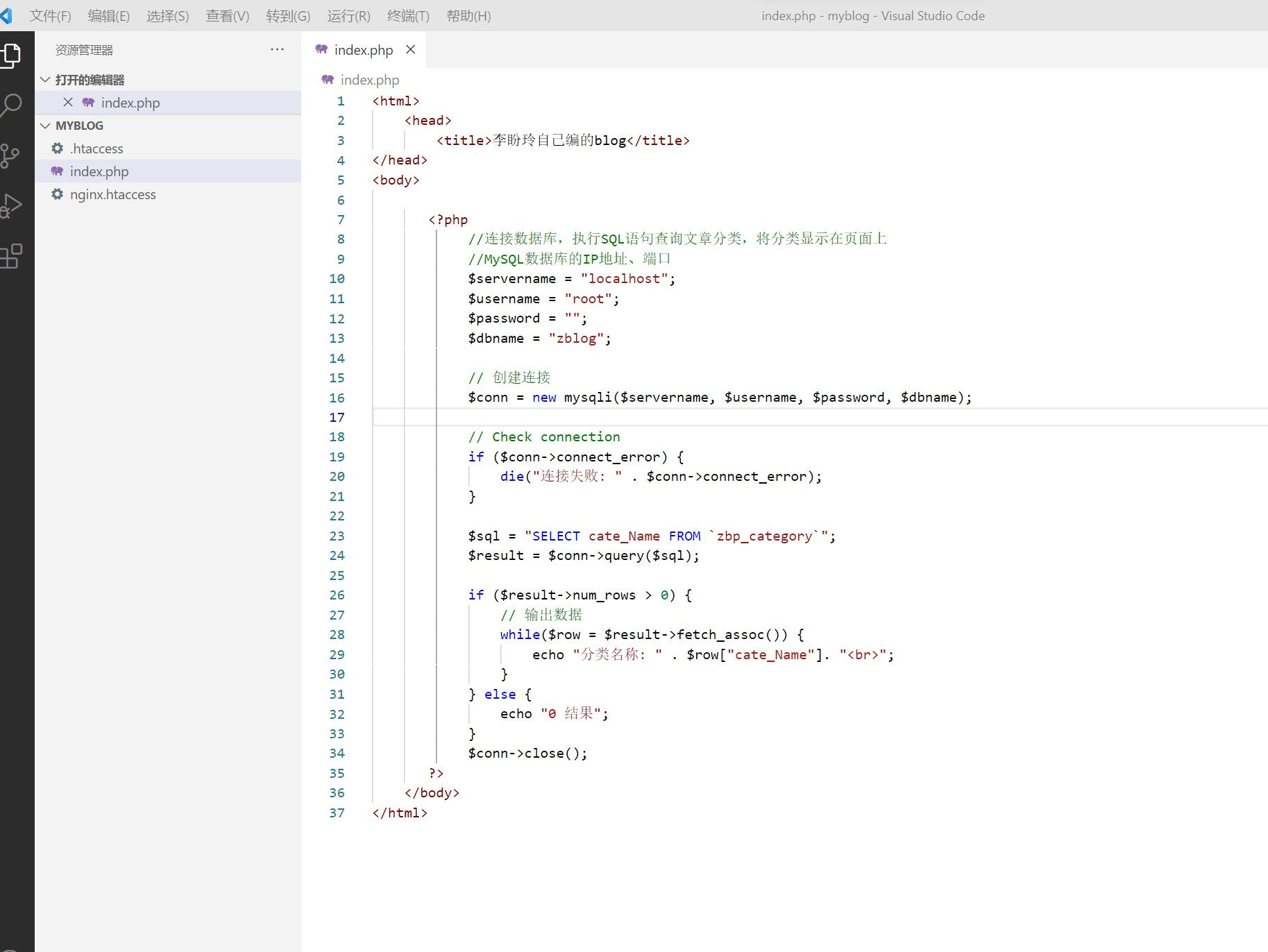The width and height of the screenshot is (1268, 952).
Task: Click PHP icon in open editors entry
Action: 88,102
